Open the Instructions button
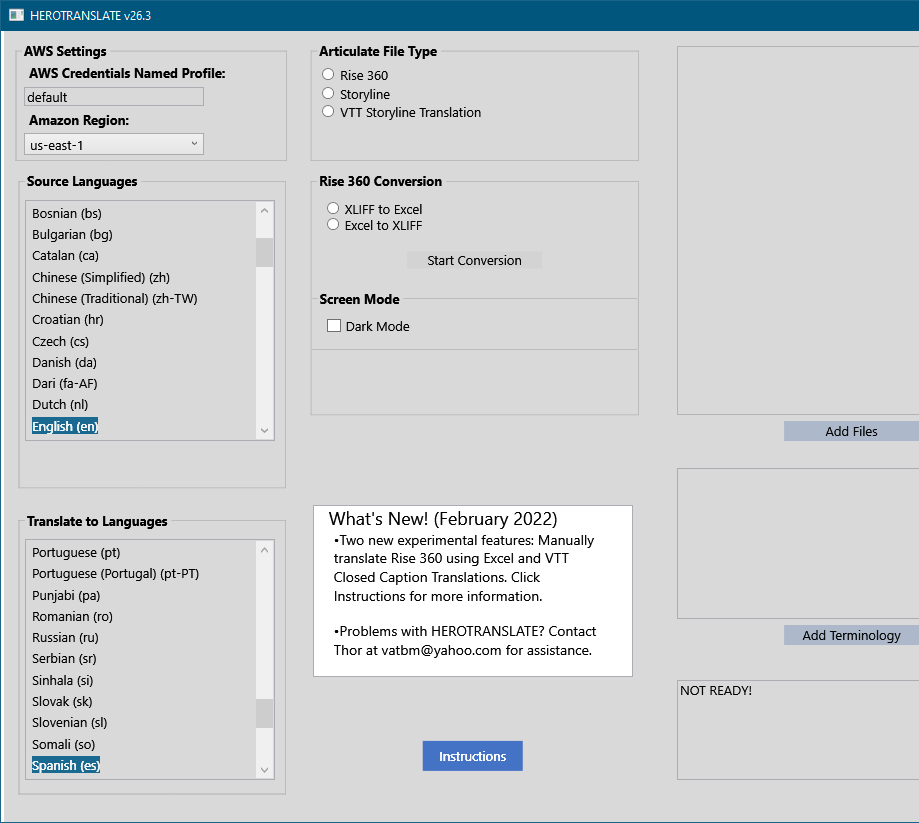 [x=472, y=756]
